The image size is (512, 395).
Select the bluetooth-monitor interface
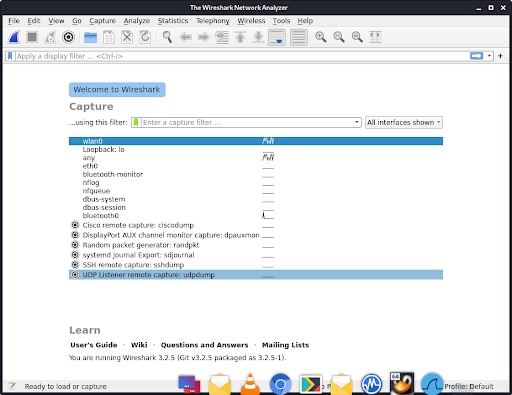(256, 174)
